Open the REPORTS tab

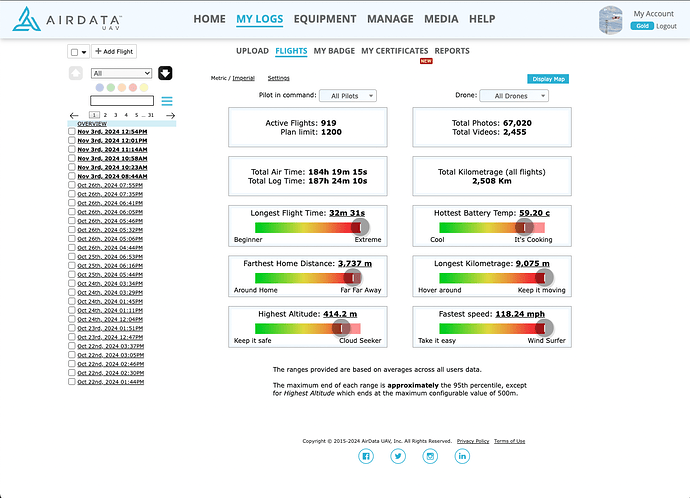(x=452, y=50)
